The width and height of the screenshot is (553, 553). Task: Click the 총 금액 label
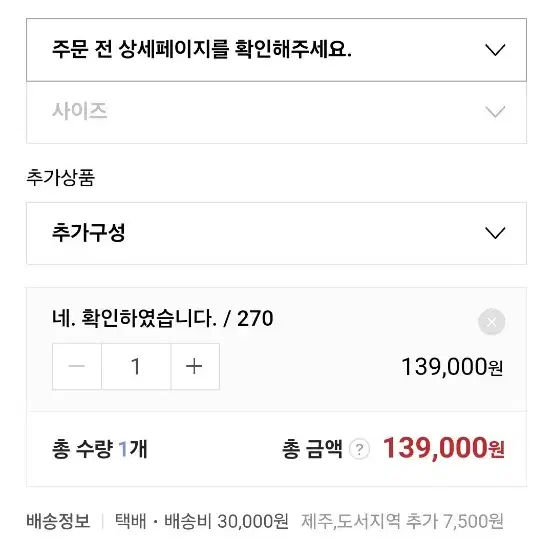tap(312, 449)
